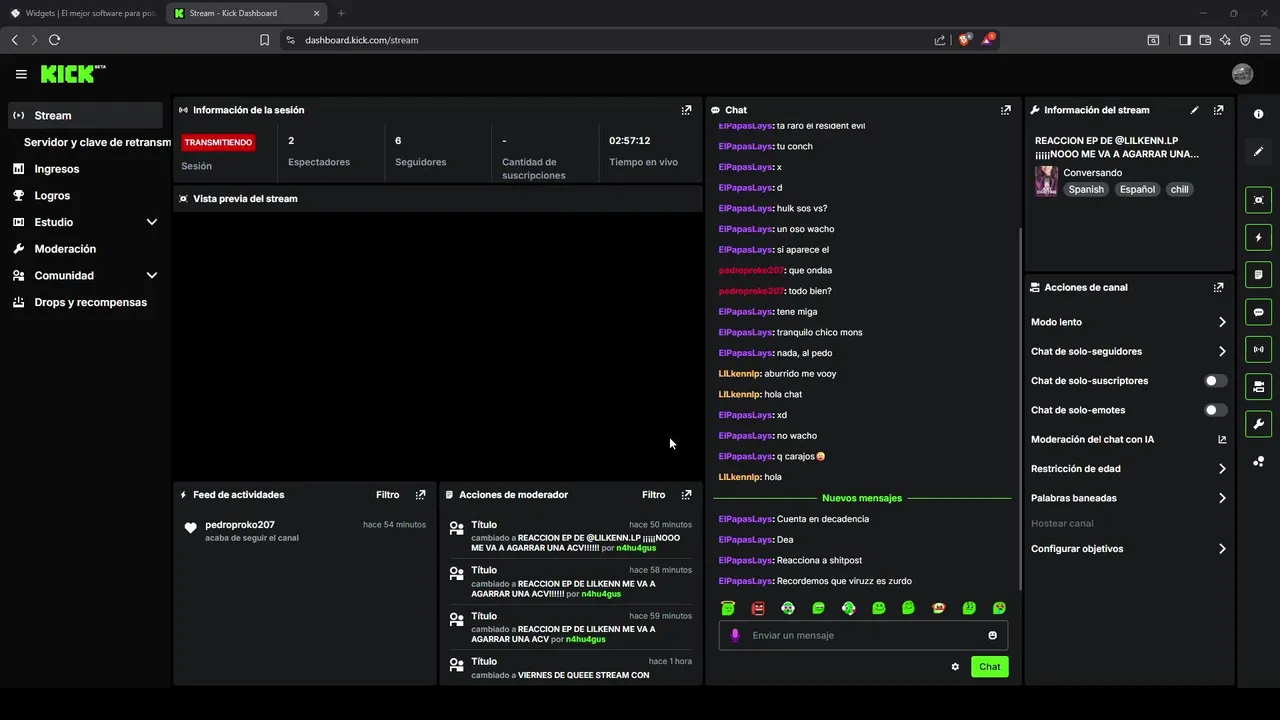Toggle the broadcast signal widget icon in right sidebar
The width and height of the screenshot is (1280, 720).
pos(1258,349)
